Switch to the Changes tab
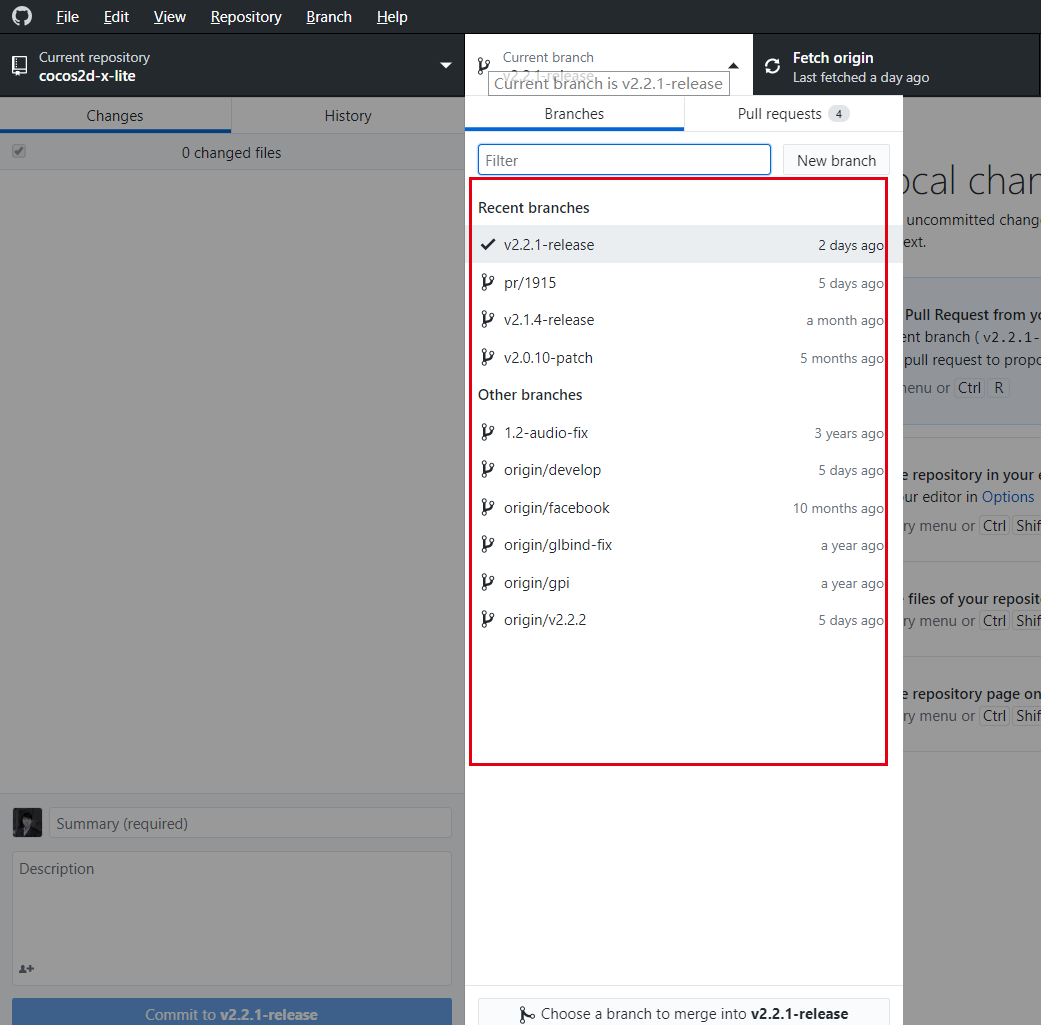1041x1025 pixels. pyautogui.click(x=115, y=116)
